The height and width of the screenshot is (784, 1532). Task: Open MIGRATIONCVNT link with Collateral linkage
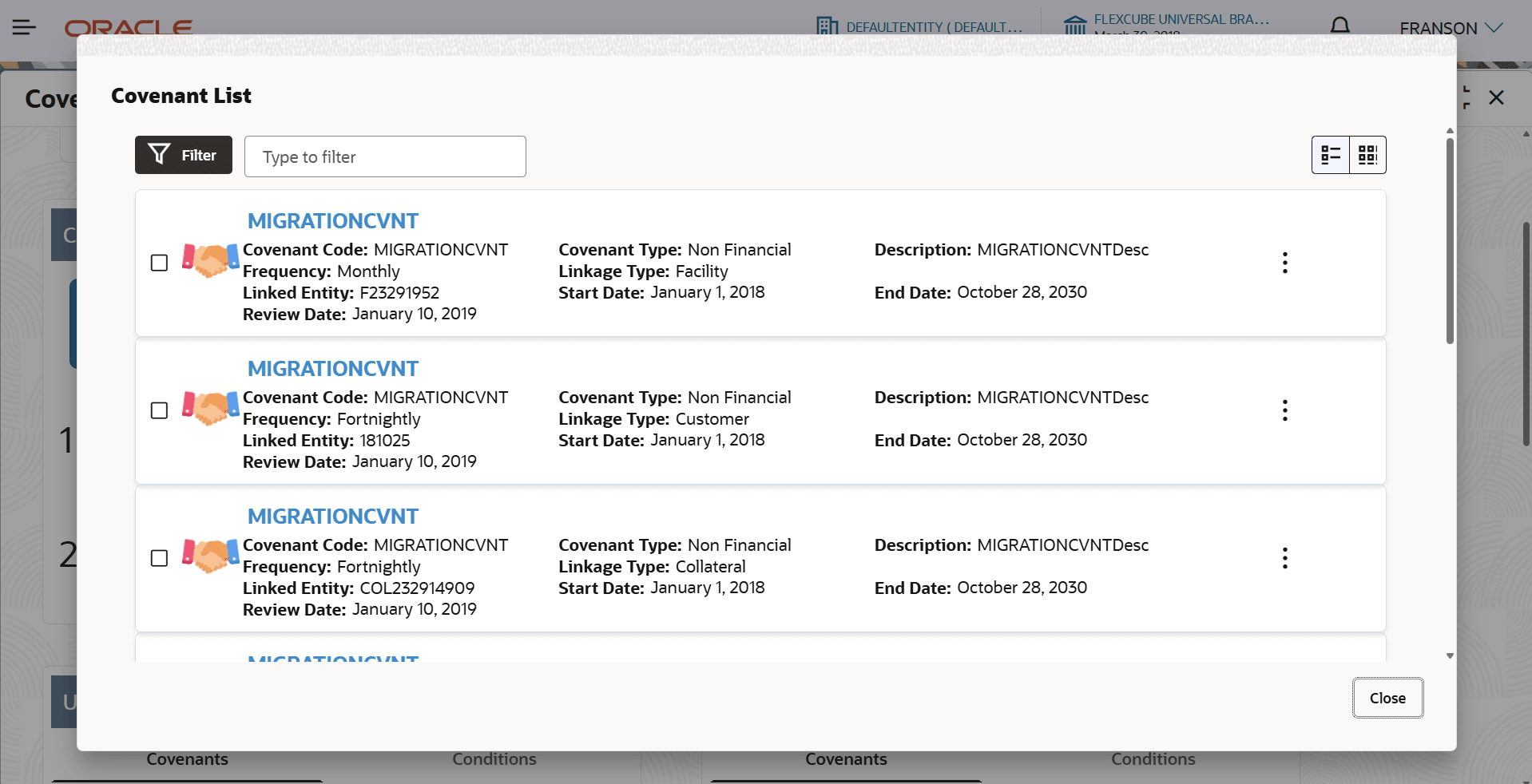tap(333, 517)
